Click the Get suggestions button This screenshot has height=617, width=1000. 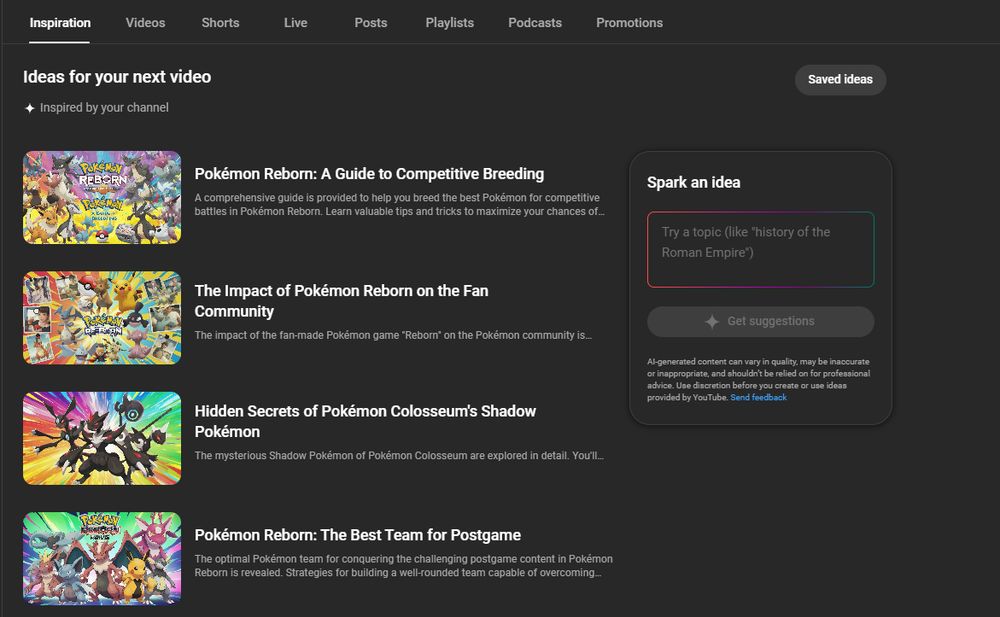(x=760, y=322)
